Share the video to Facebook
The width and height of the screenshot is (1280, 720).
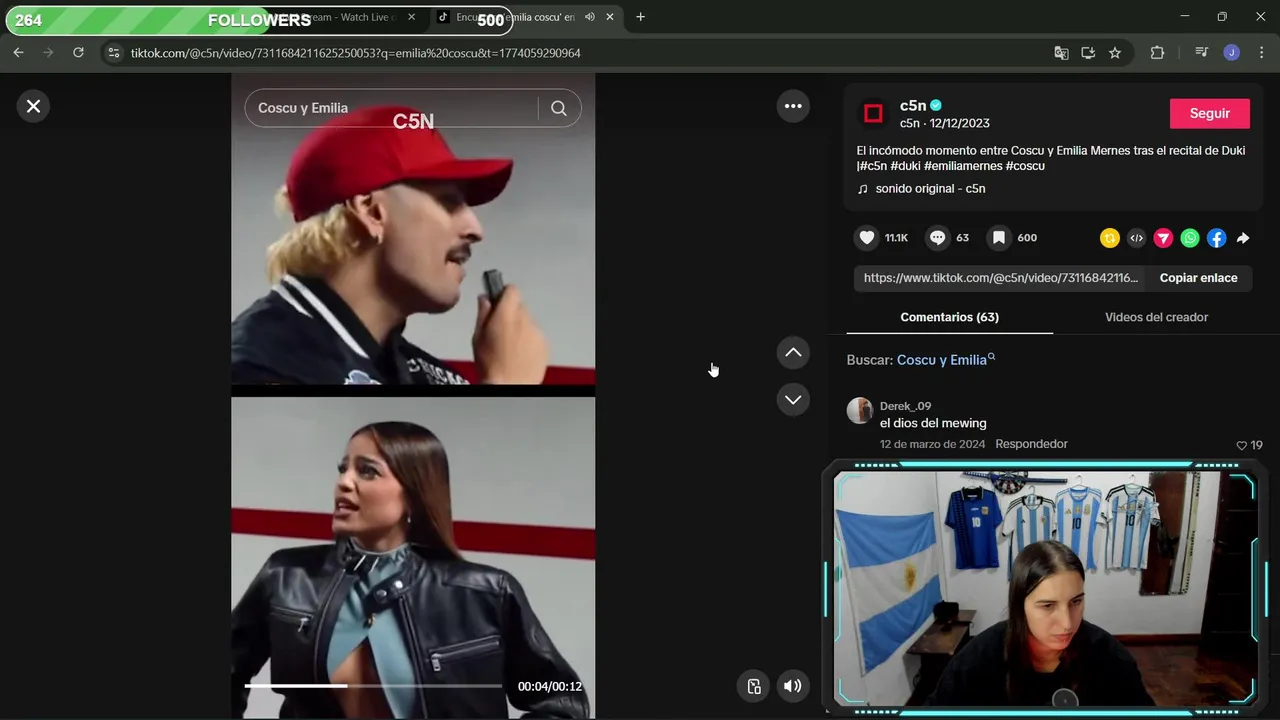click(x=1216, y=238)
